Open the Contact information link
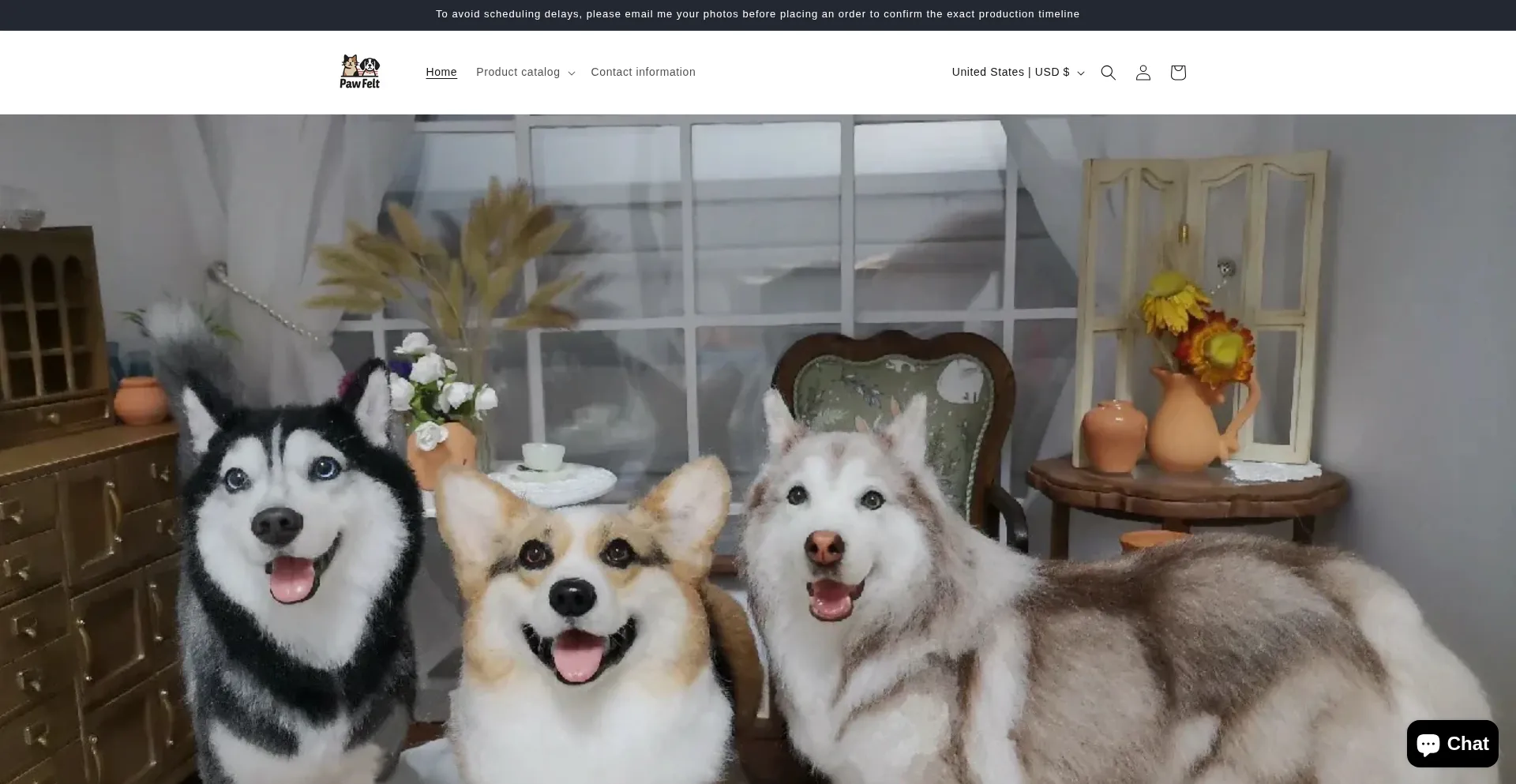The image size is (1516, 784). point(643,72)
